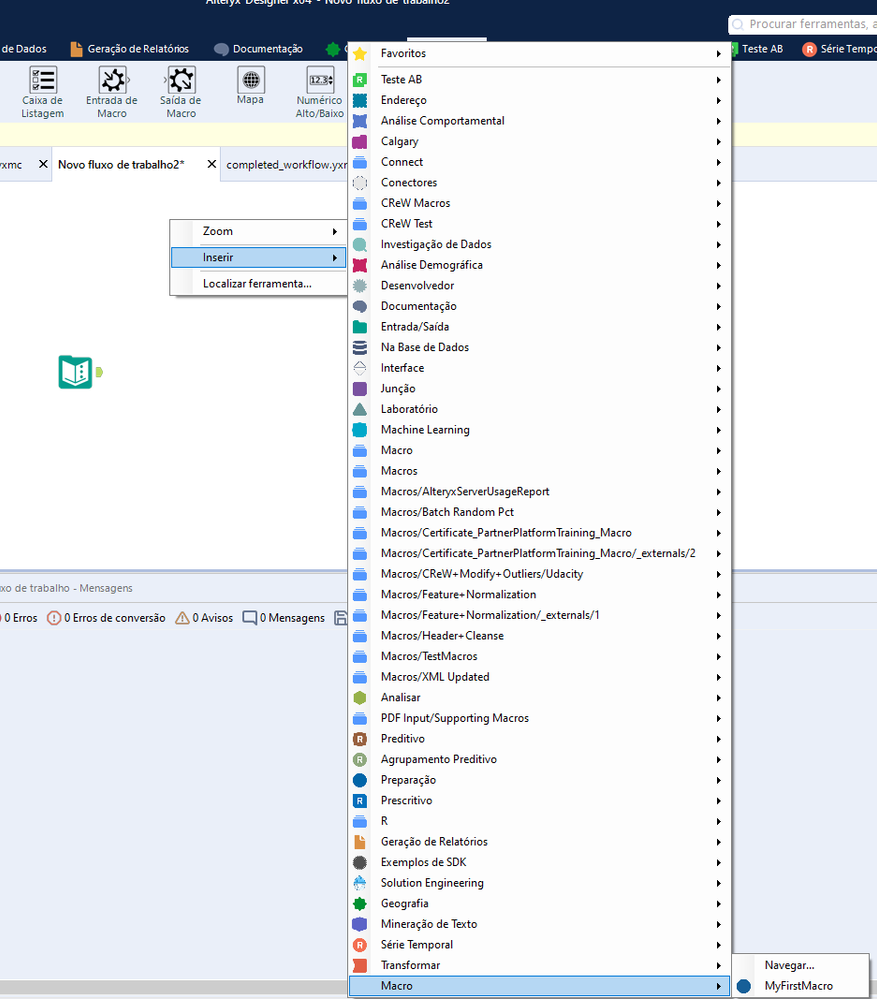The width and height of the screenshot is (877, 999).
Task: Open the Exemplos de SDK entry
Action: tap(539, 862)
